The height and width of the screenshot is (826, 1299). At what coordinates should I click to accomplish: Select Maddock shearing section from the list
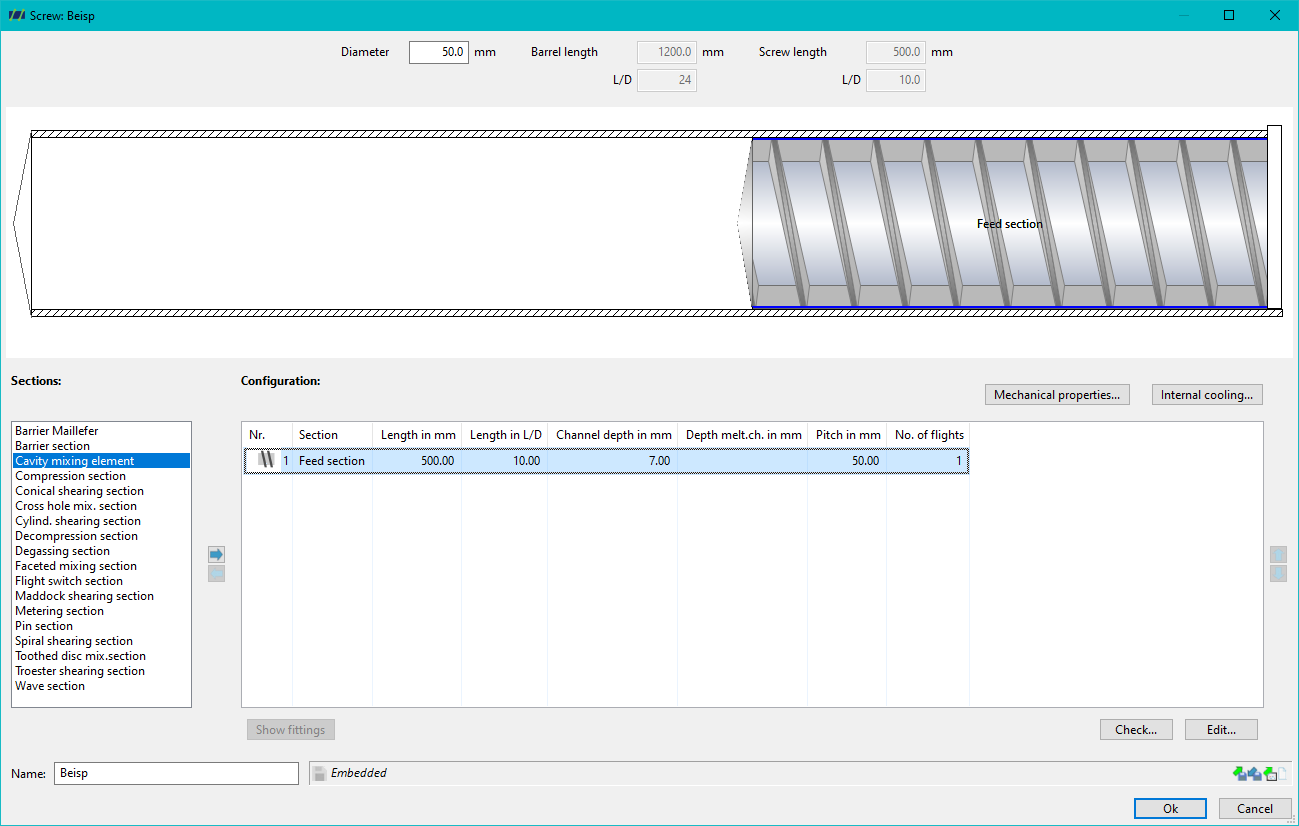pyautogui.click(x=84, y=596)
